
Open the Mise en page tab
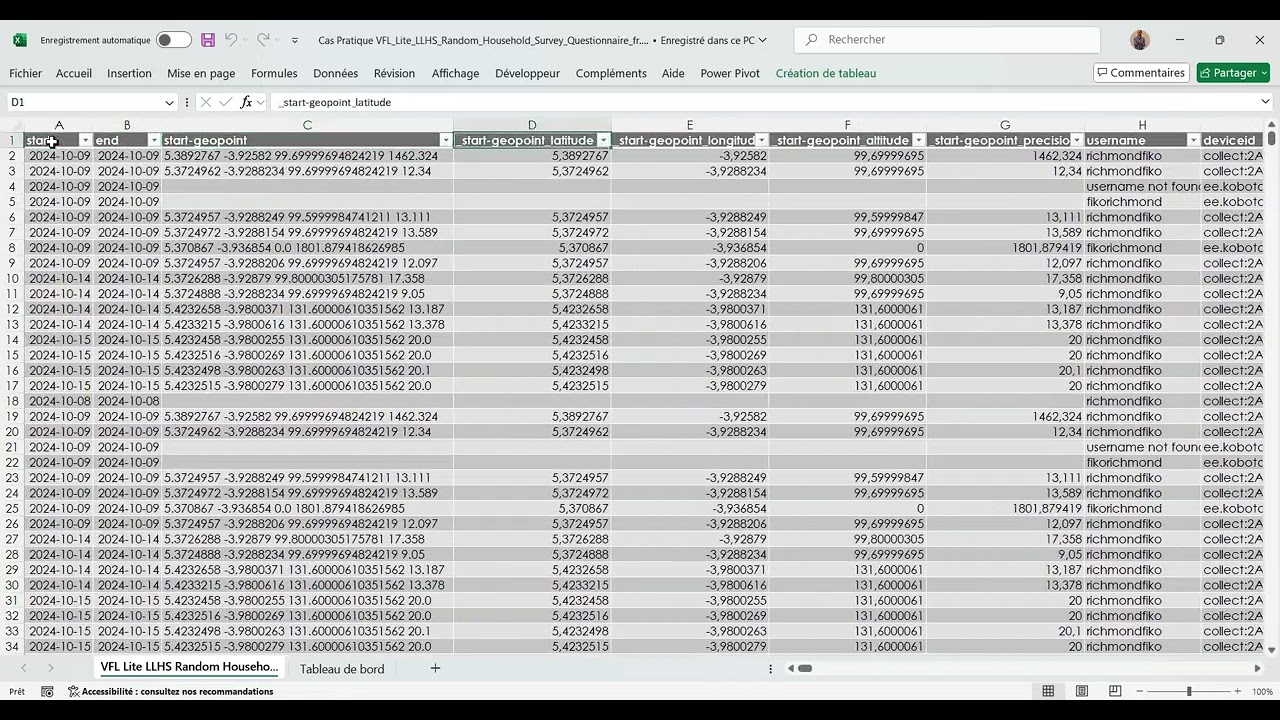[x=201, y=73]
